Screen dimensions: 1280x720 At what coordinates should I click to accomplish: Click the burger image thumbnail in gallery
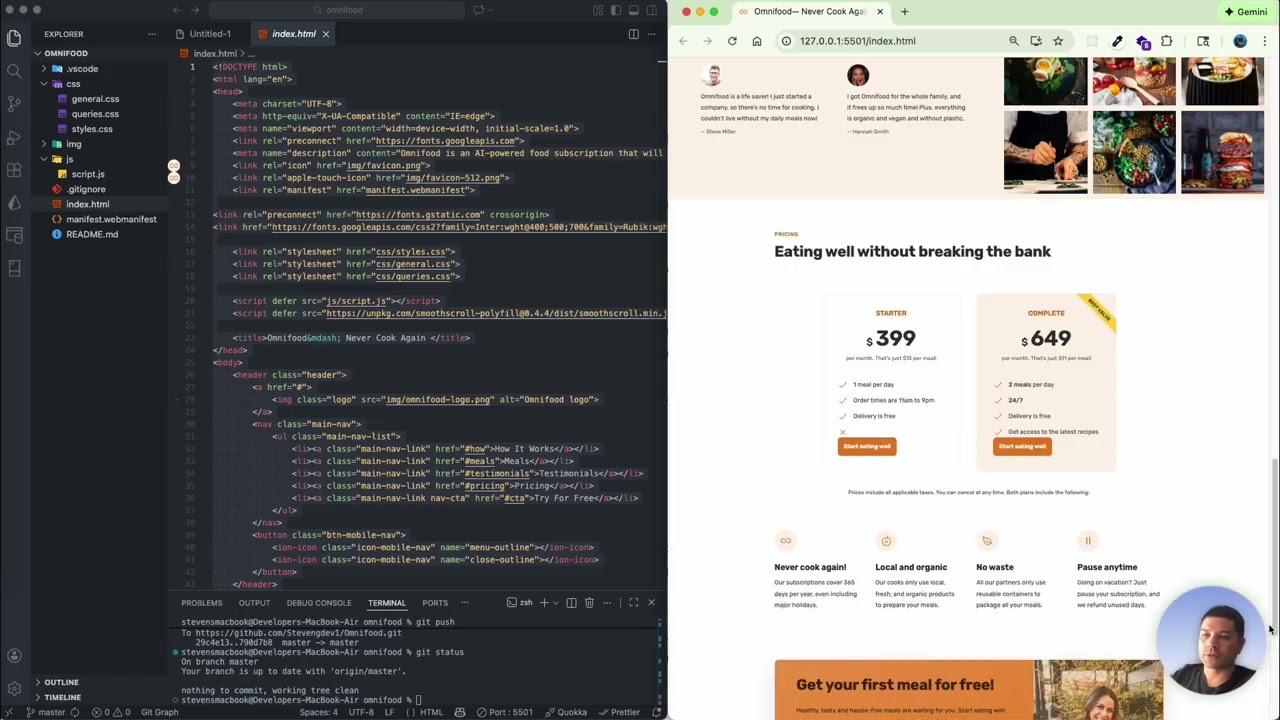pos(1222,152)
